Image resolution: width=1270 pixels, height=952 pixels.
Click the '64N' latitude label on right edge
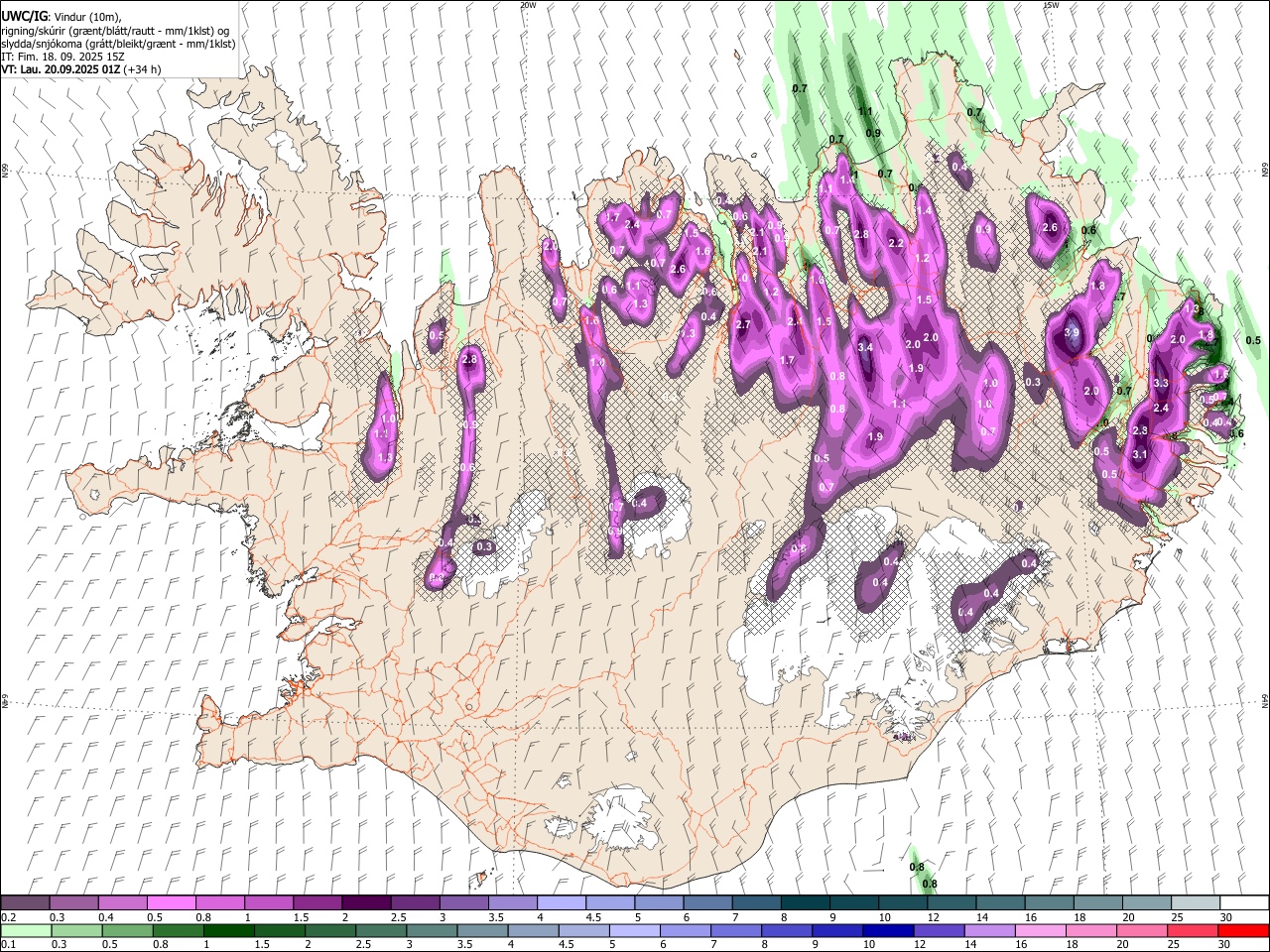pos(1264,700)
